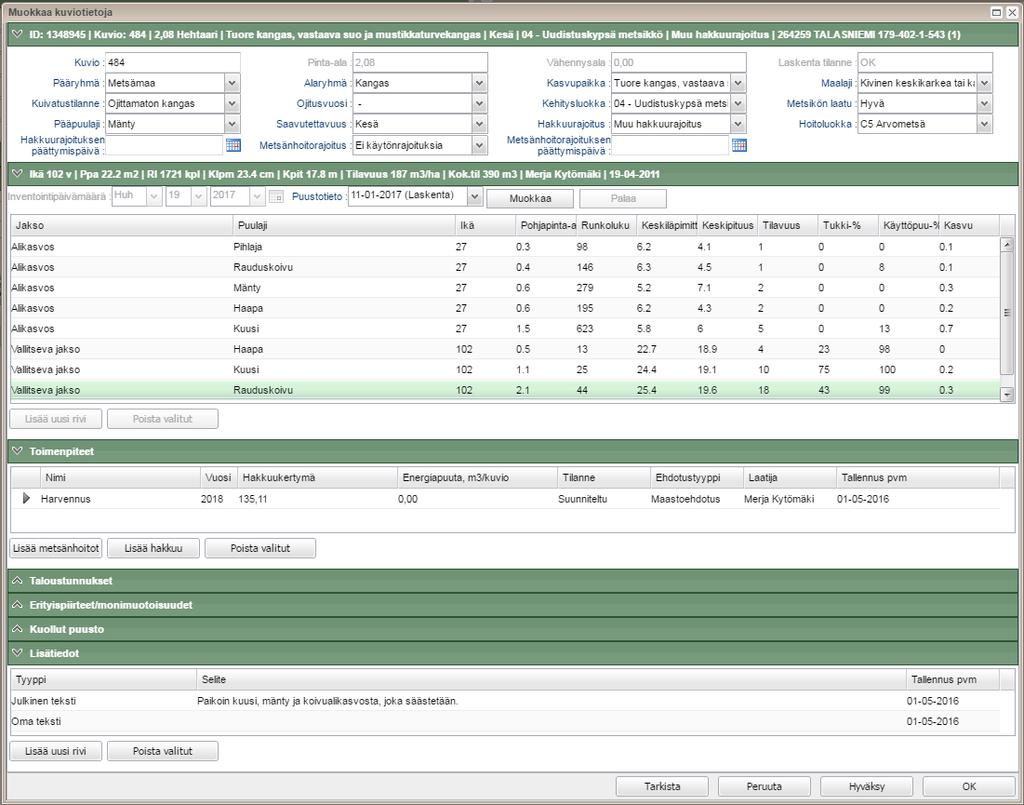1024x805 pixels.
Task: Expand the Taloustunnukset section
Action: coord(18,580)
